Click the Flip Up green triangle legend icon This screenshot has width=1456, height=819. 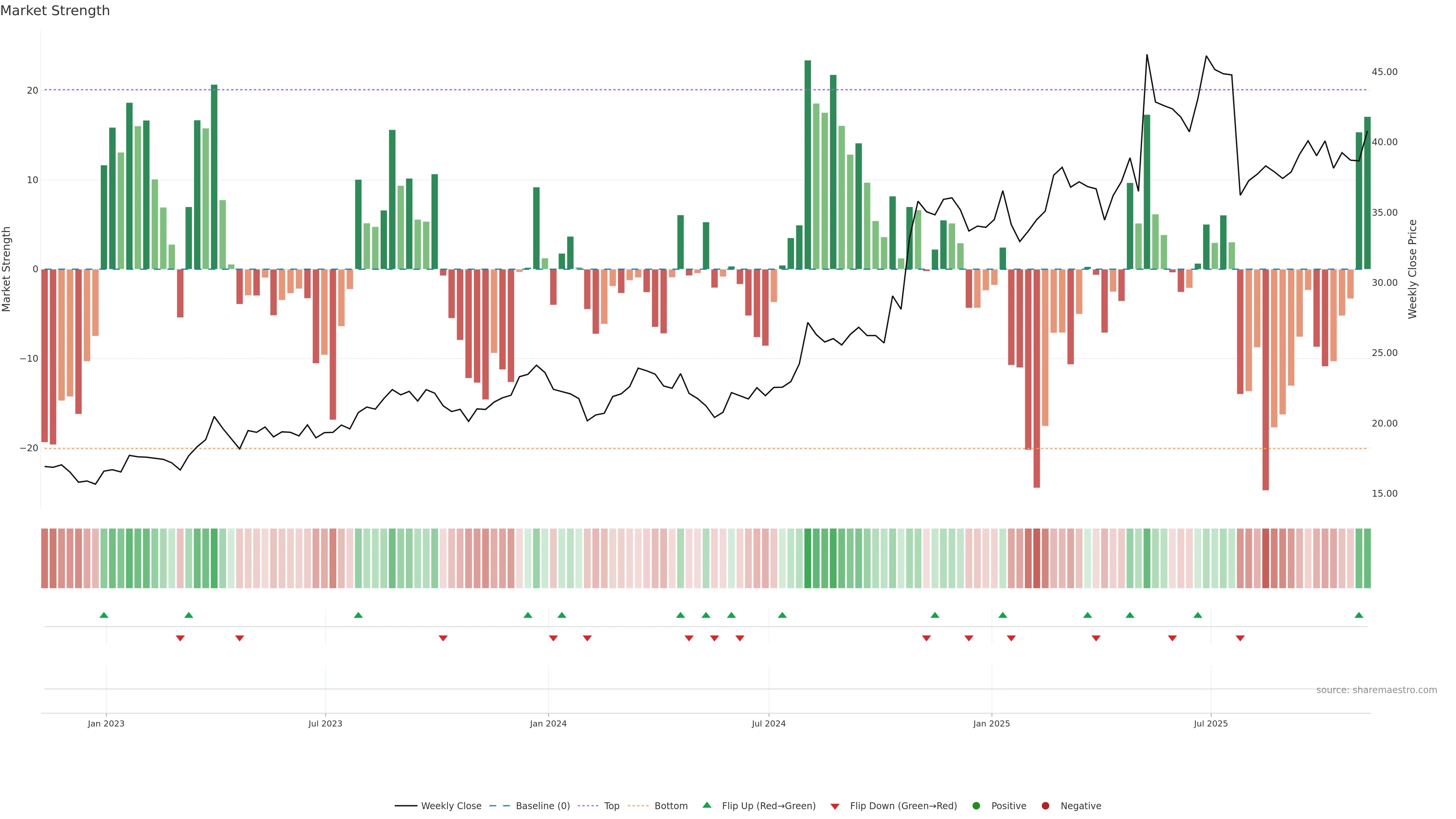[706, 805]
